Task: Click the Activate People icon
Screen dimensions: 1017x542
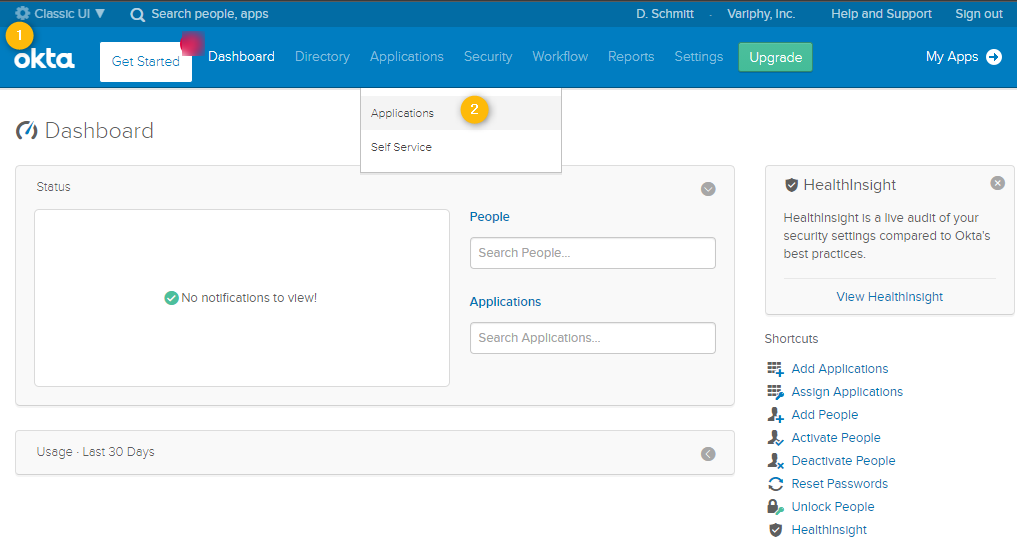Action: [x=776, y=438]
